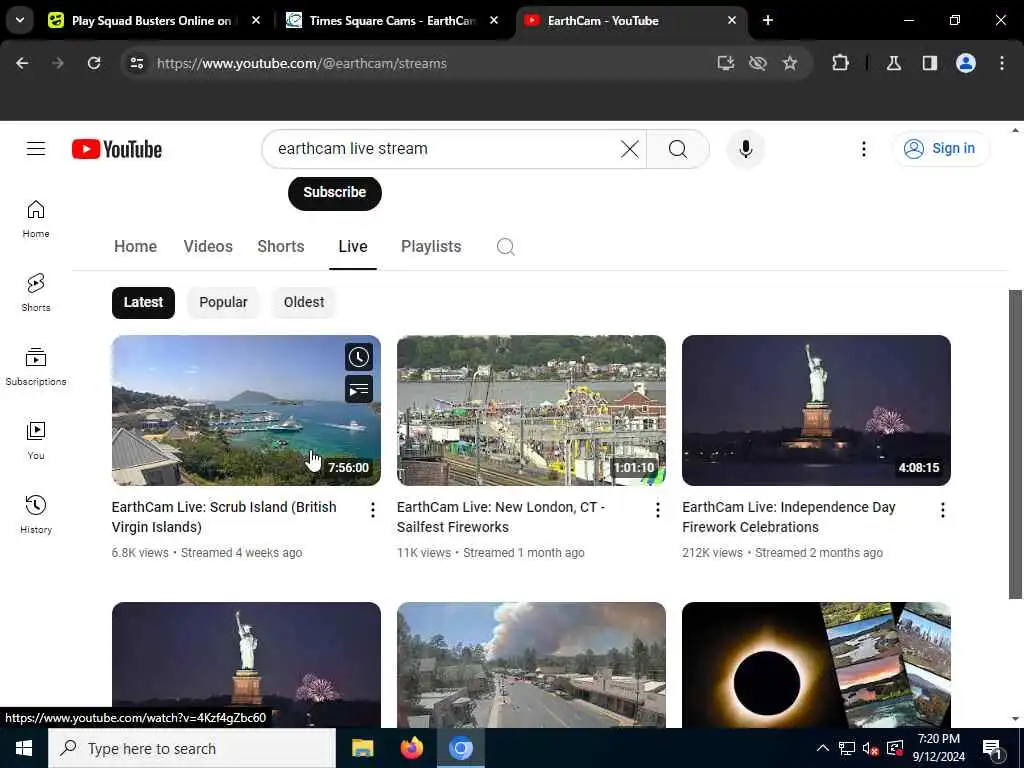Click the crossed-out eye icon in address bar
The height and width of the screenshot is (768, 1024).
click(x=758, y=63)
